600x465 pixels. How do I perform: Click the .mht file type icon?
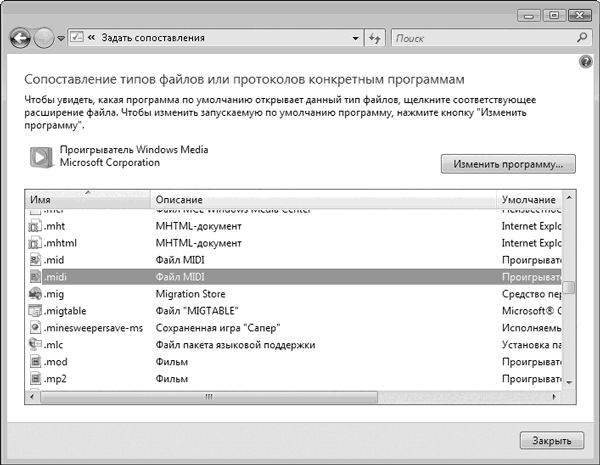pyautogui.click(x=34, y=226)
